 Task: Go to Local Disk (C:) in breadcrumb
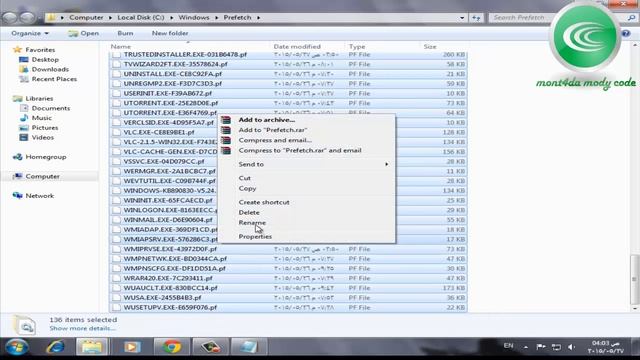141,18
